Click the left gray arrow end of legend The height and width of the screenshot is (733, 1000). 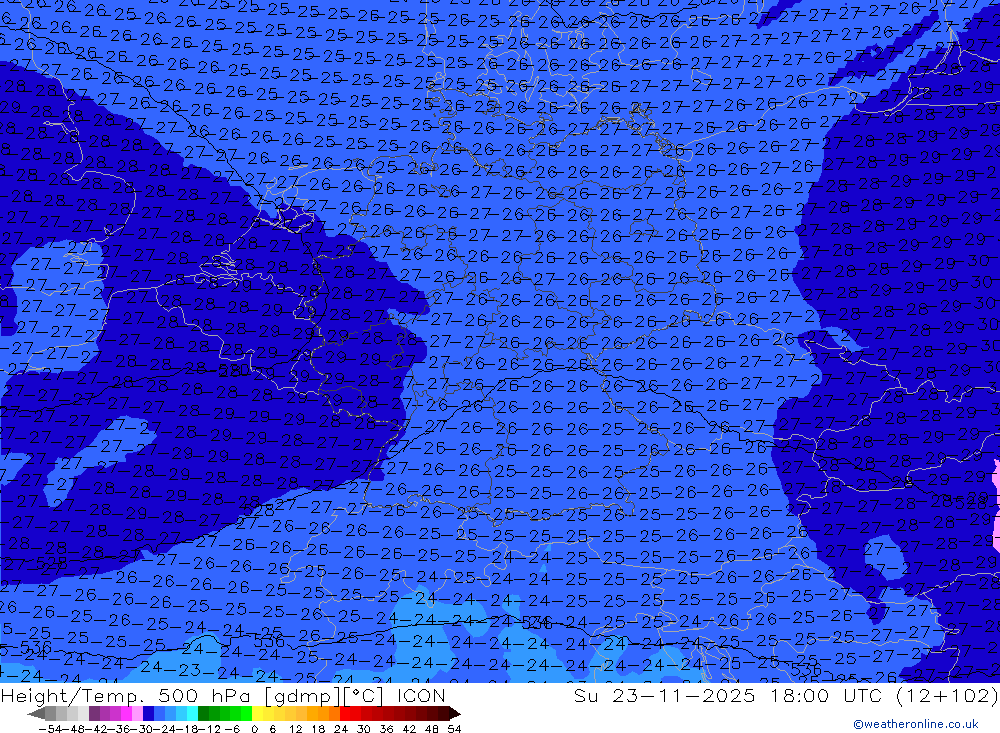36,714
